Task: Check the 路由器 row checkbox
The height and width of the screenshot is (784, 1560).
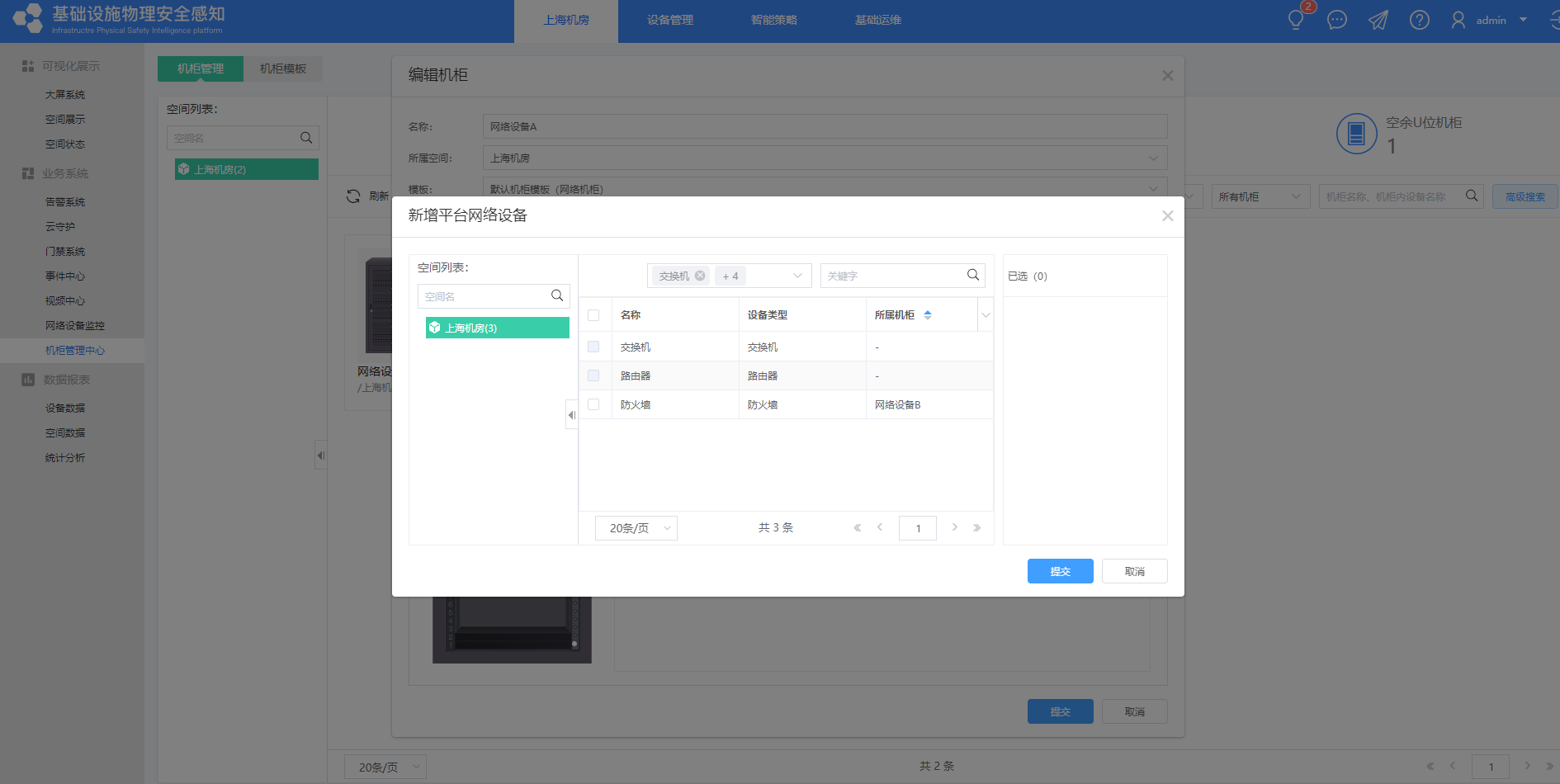Action: (593, 375)
